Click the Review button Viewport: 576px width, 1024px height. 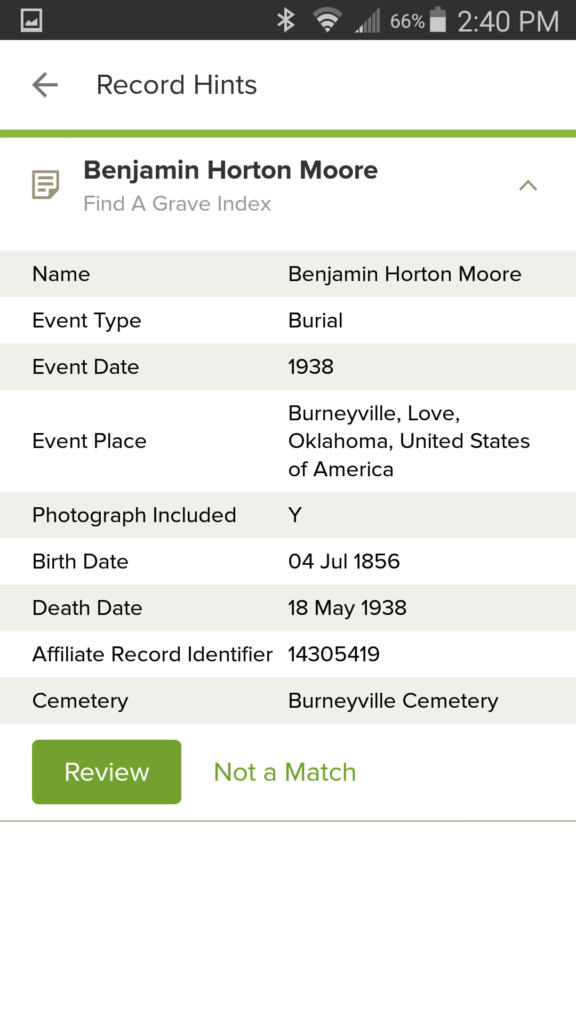pos(106,772)
